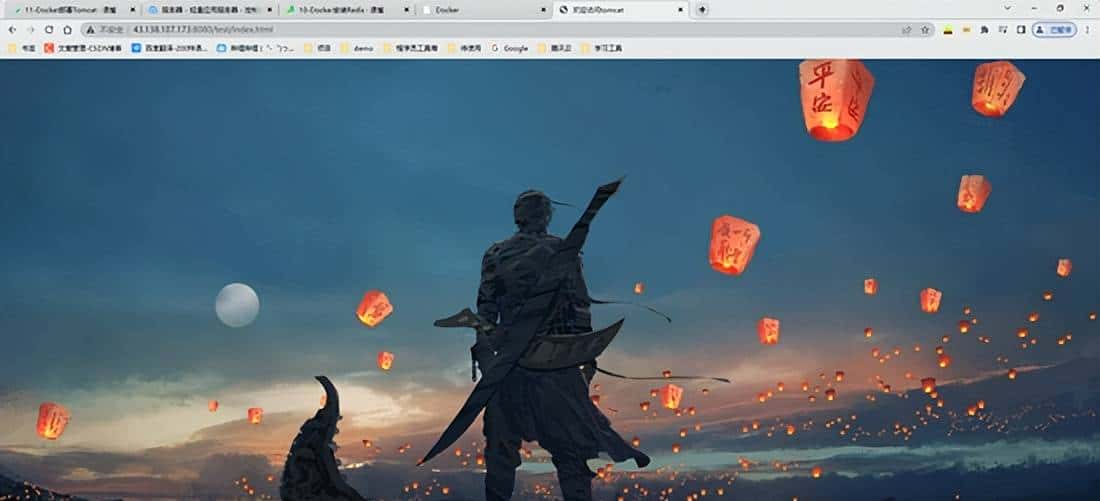Open the user profile button
This screenshot has height=501, width=1100.
click(x=1054, y=29)
